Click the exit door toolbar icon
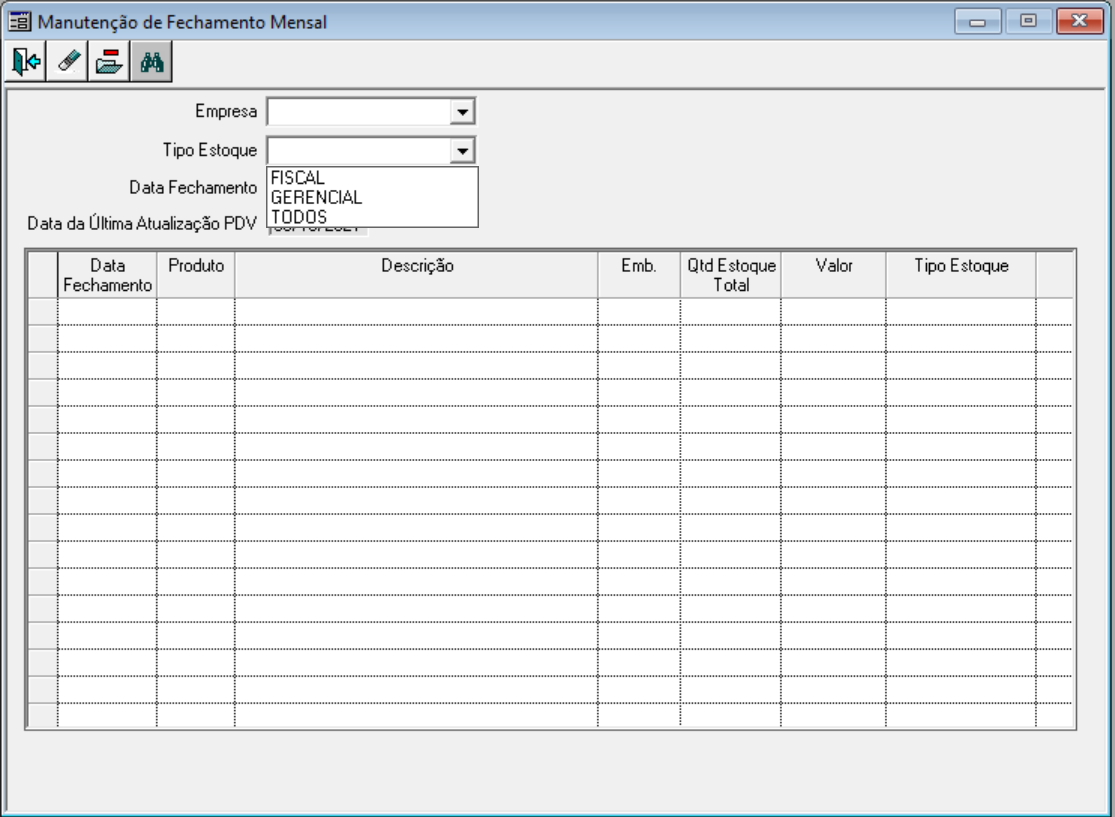Image resolution: width=1115 pixels, height=817 pixels. tap(26, 62)
